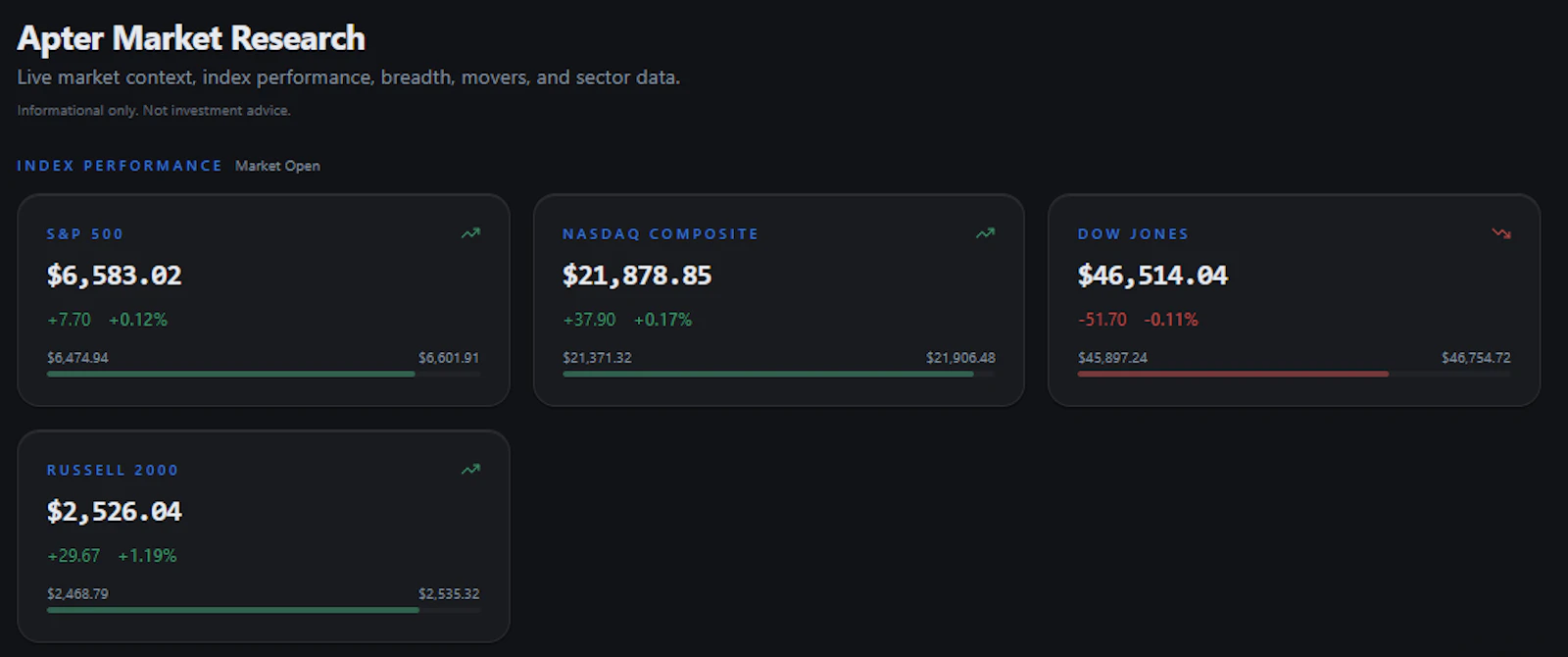
Task: Click the Nasdaq high value $21,906.48
Action: click(960, 358)
